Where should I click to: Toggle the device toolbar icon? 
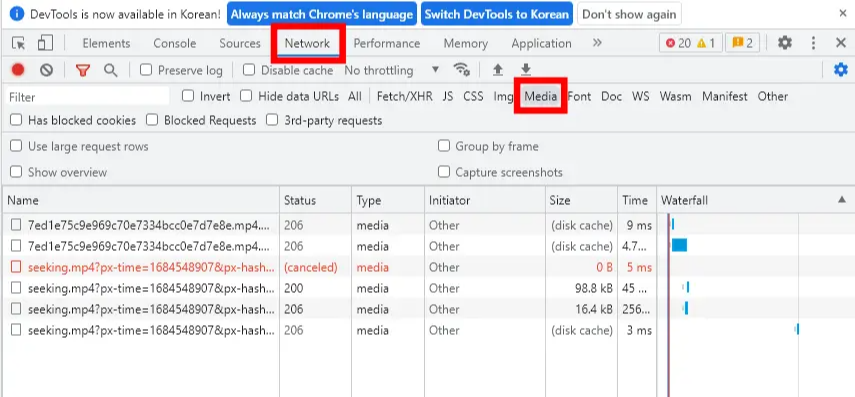pyautogui.click(x=45, y=43)
